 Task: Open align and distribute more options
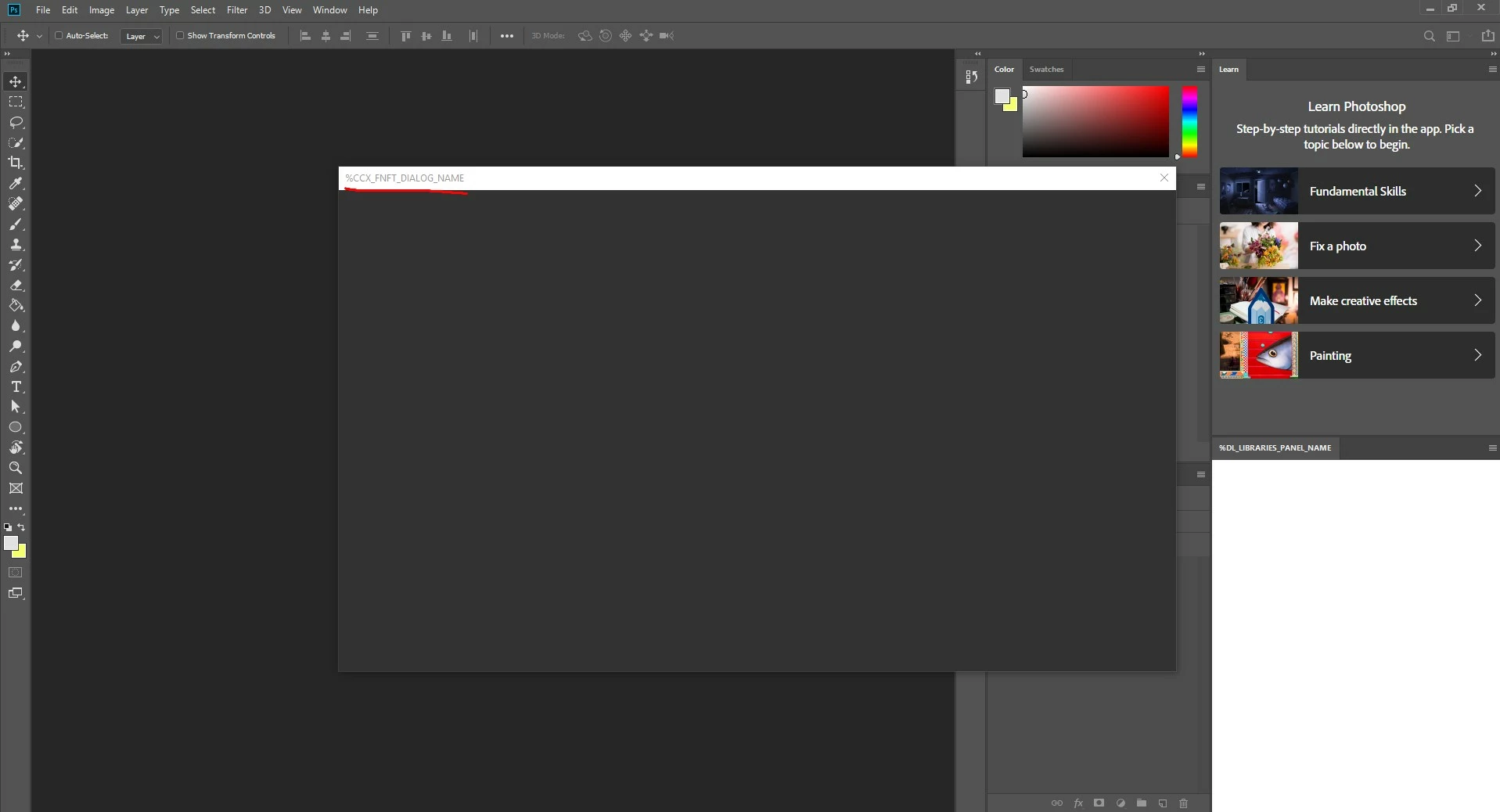click(x=507, y=36)
